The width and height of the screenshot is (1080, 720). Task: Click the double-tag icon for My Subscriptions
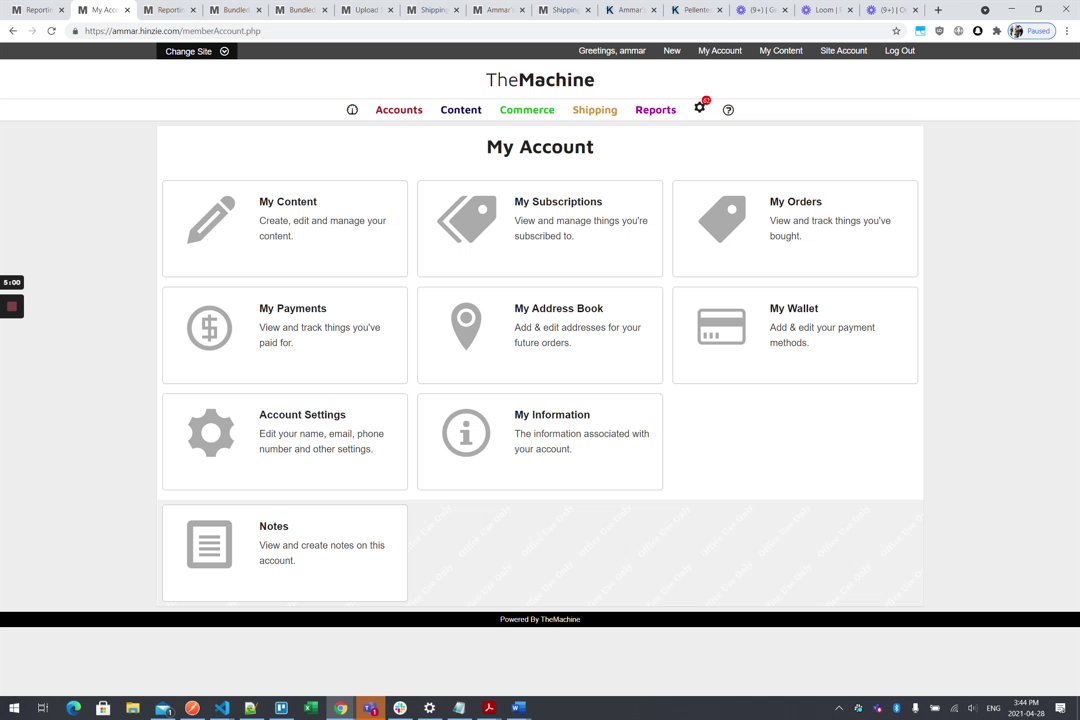tap(466, 219)
